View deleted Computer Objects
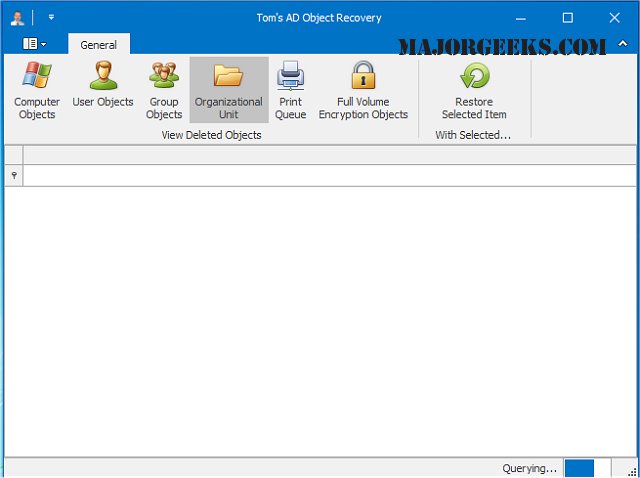This screenshot has width=640, height=478. pos(37,90)
